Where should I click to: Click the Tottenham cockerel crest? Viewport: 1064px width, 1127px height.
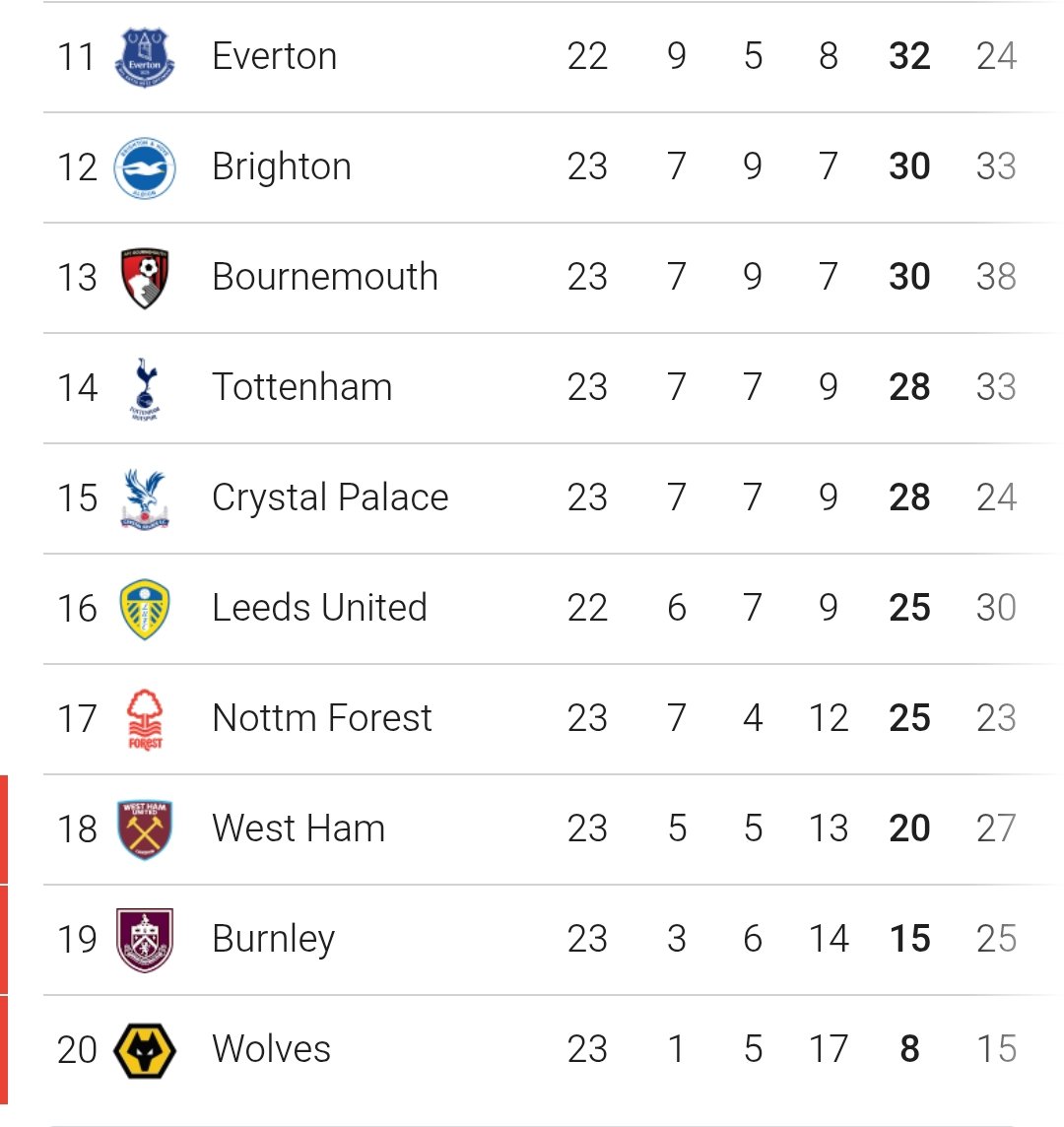point(145,388)
